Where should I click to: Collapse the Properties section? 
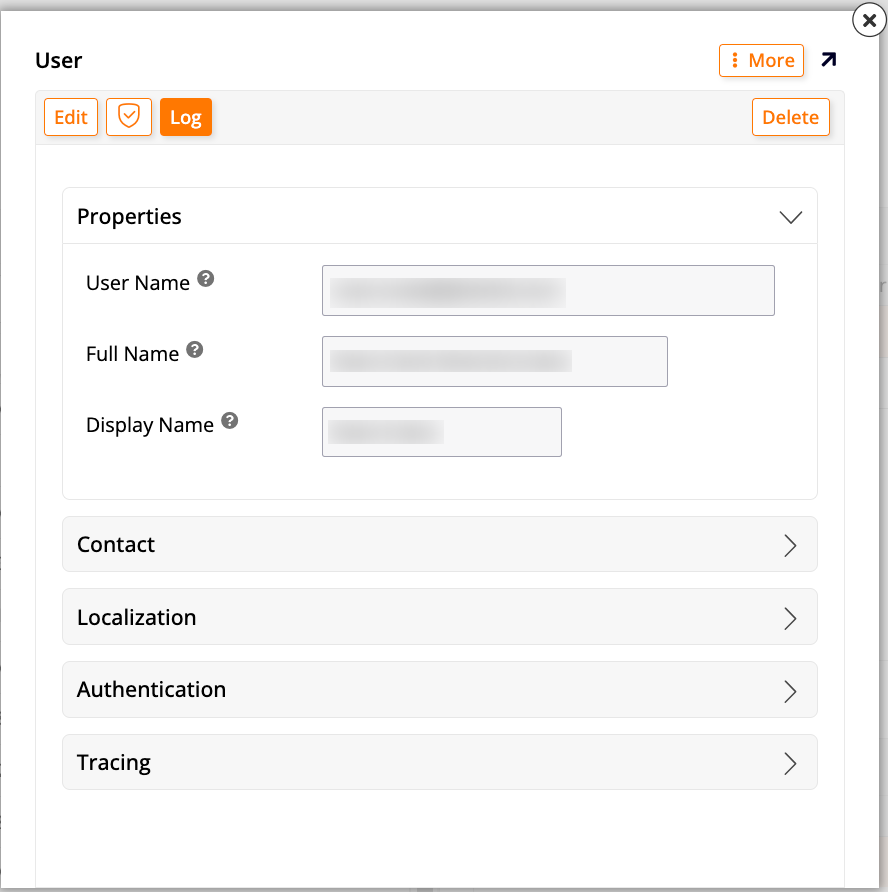pyautogui.click(x=790, y=216)
